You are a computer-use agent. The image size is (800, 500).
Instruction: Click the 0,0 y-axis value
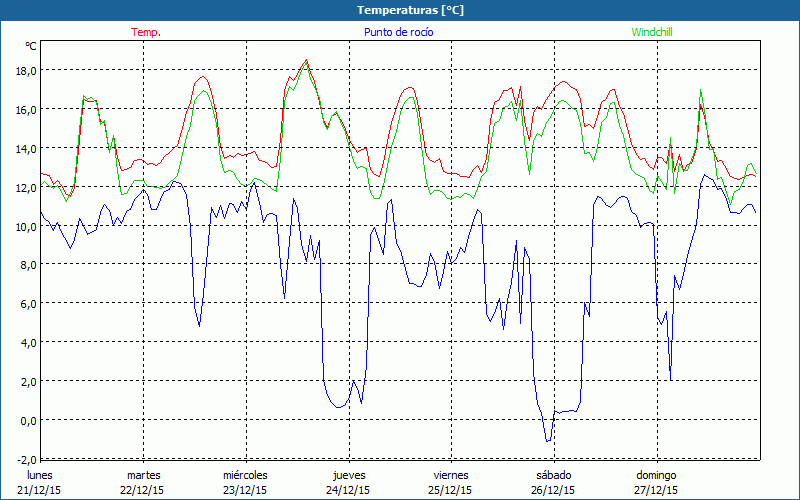28,420
